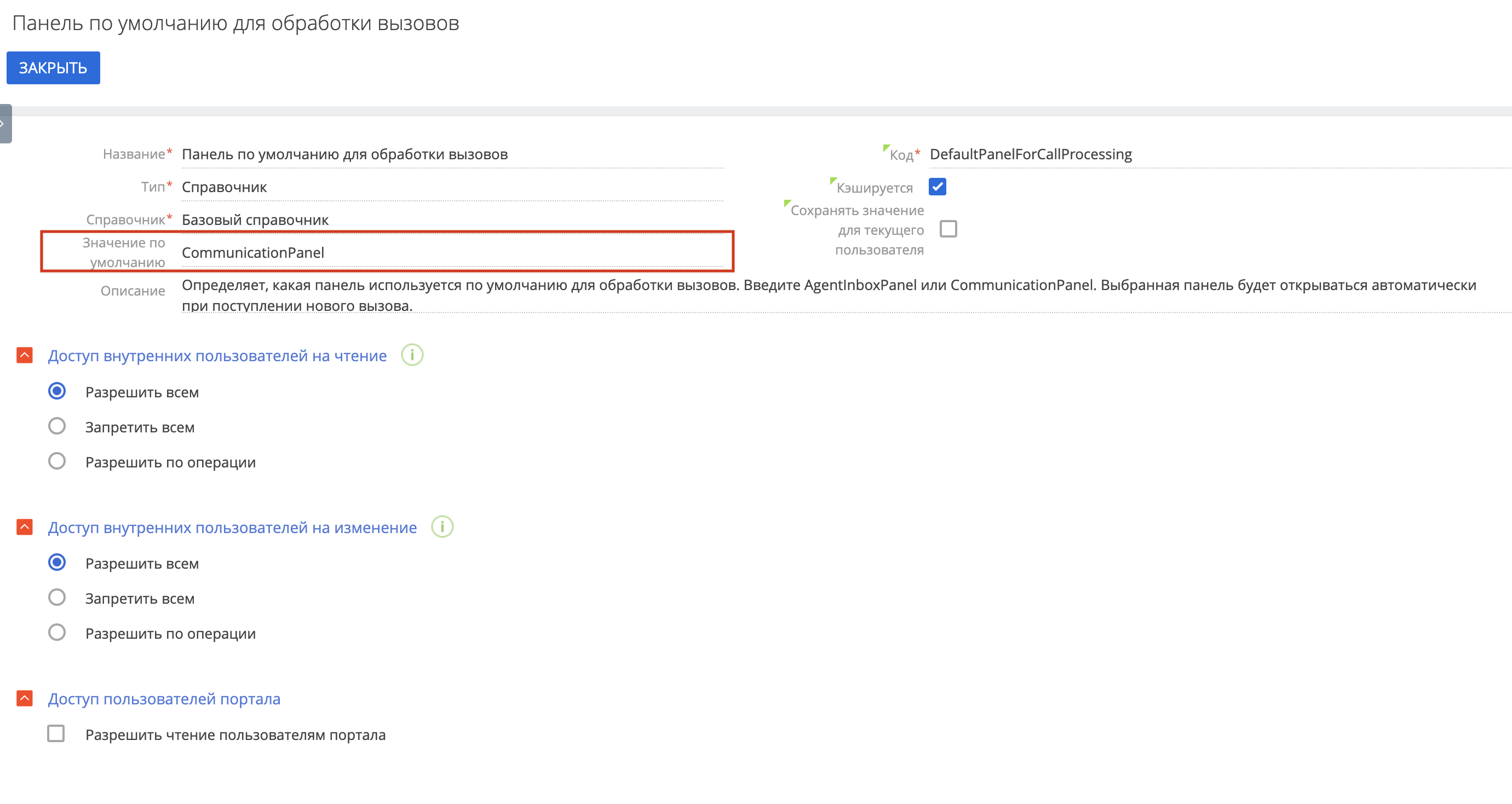Collapse the edit access section arrow

(25, 527)
